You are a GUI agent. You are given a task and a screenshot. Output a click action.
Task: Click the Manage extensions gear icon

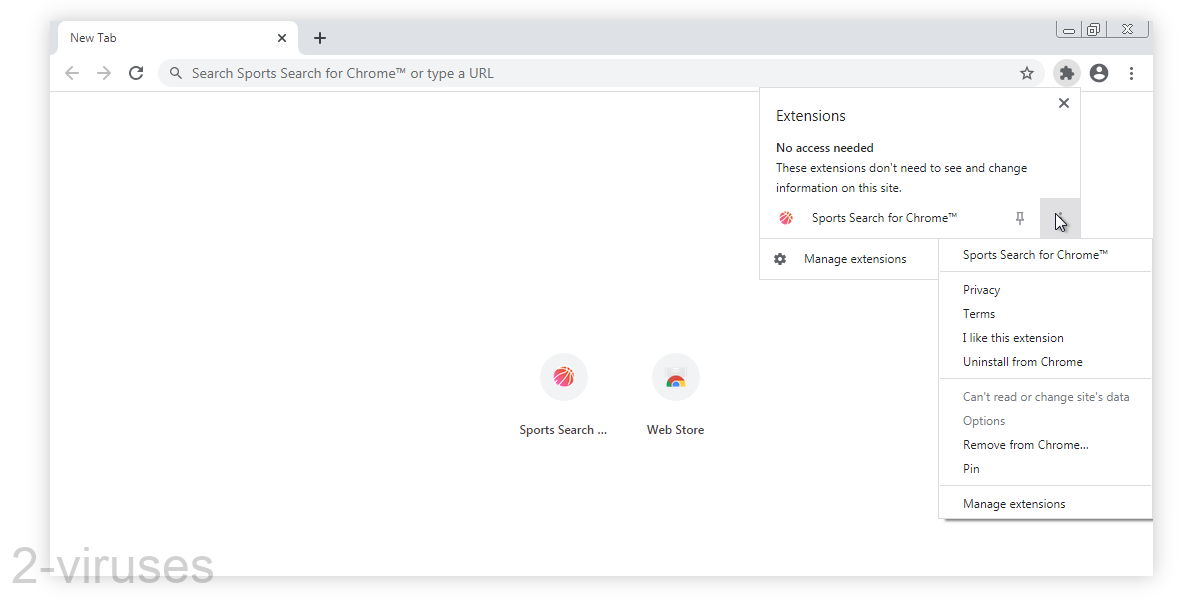click(x=780, y=258)
